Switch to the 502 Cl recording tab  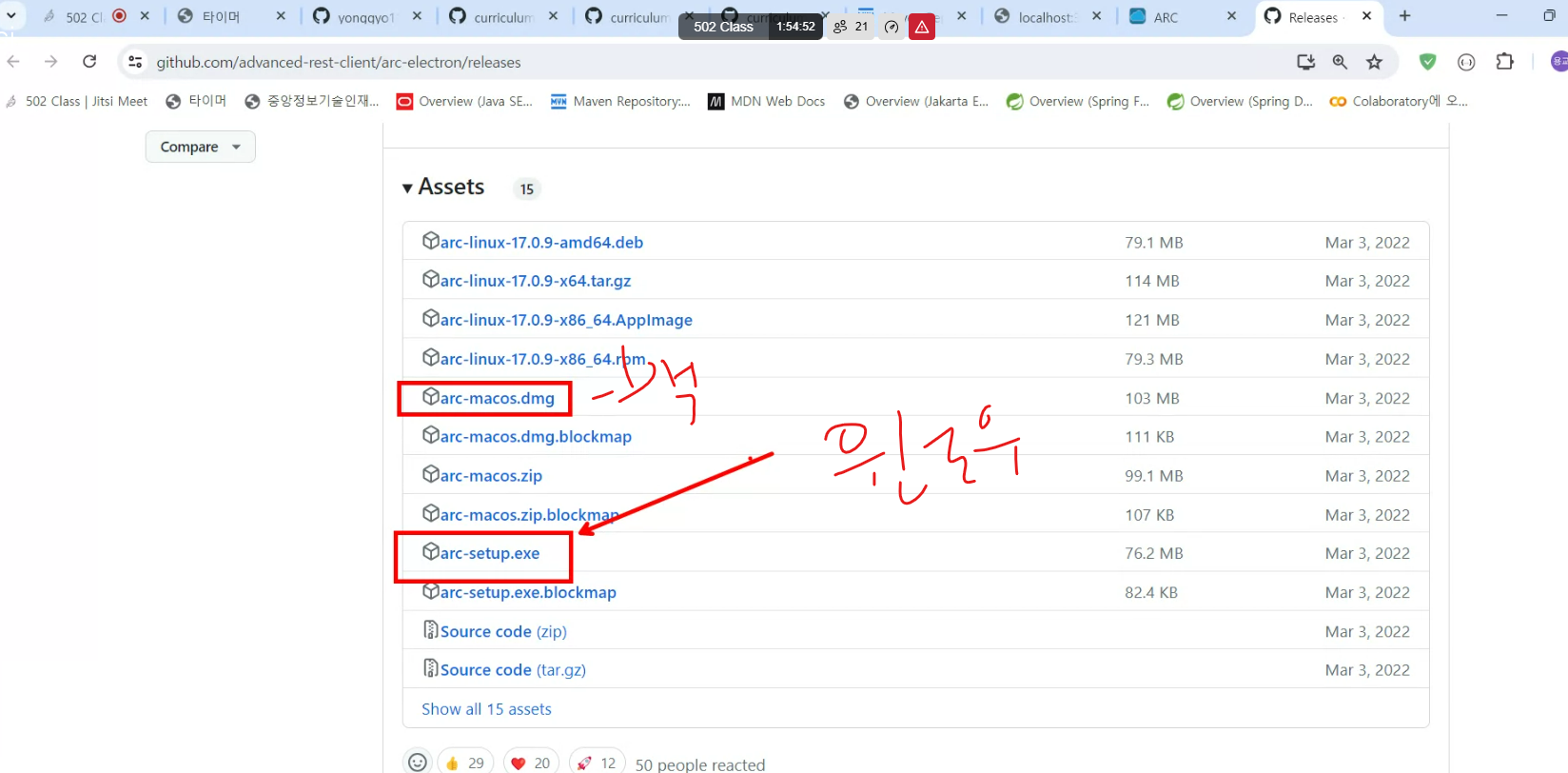(84, 17)
